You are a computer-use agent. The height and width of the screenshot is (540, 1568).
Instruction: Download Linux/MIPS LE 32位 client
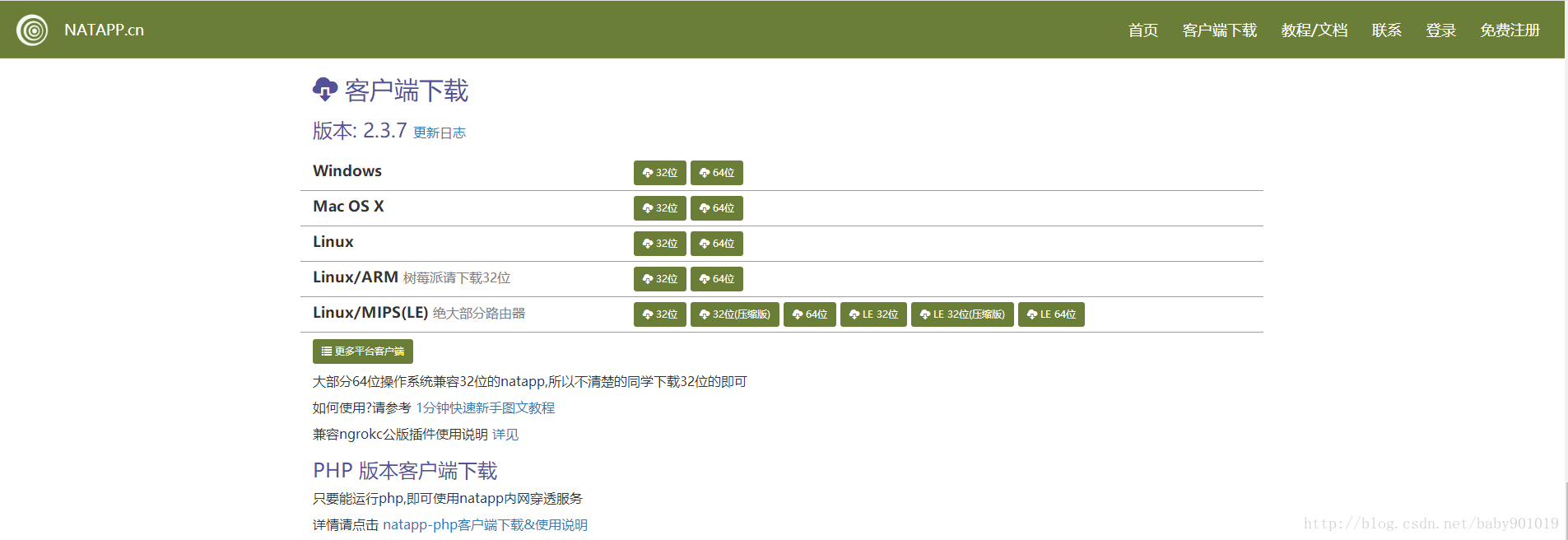[873, 314]
